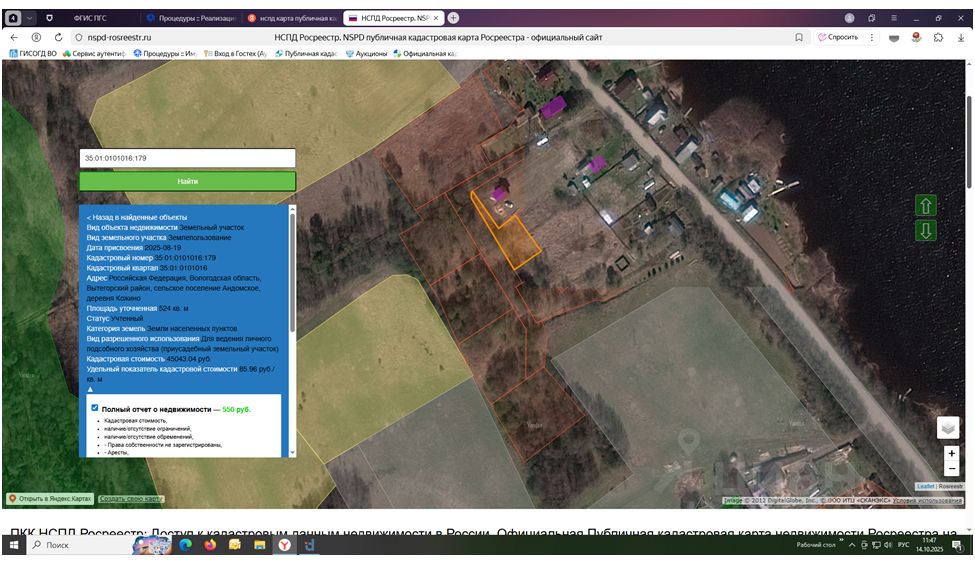Open the Аукционы bookmark
Viewport: 975px width, 564px height.
click(366, 53)
